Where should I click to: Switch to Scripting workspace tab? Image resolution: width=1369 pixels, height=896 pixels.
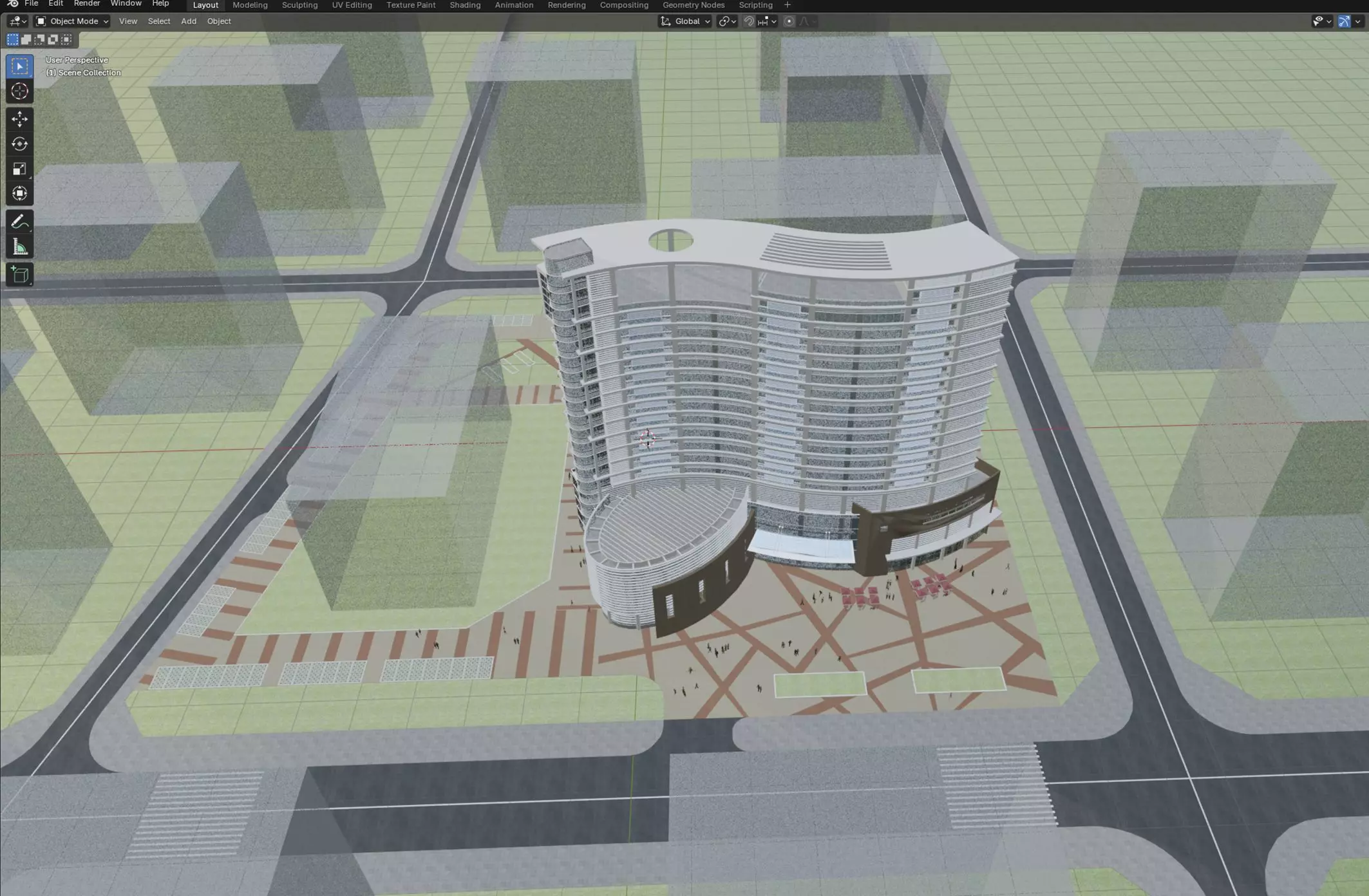click(x=755, y=5)
